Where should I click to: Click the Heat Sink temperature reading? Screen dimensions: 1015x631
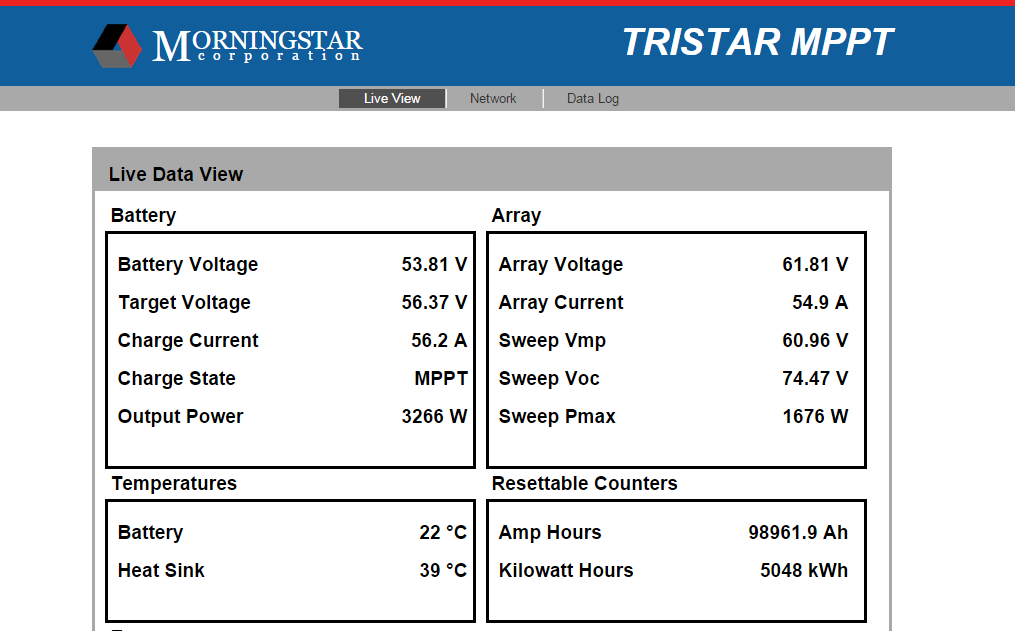pyautogui.click(x=443, y=570)
